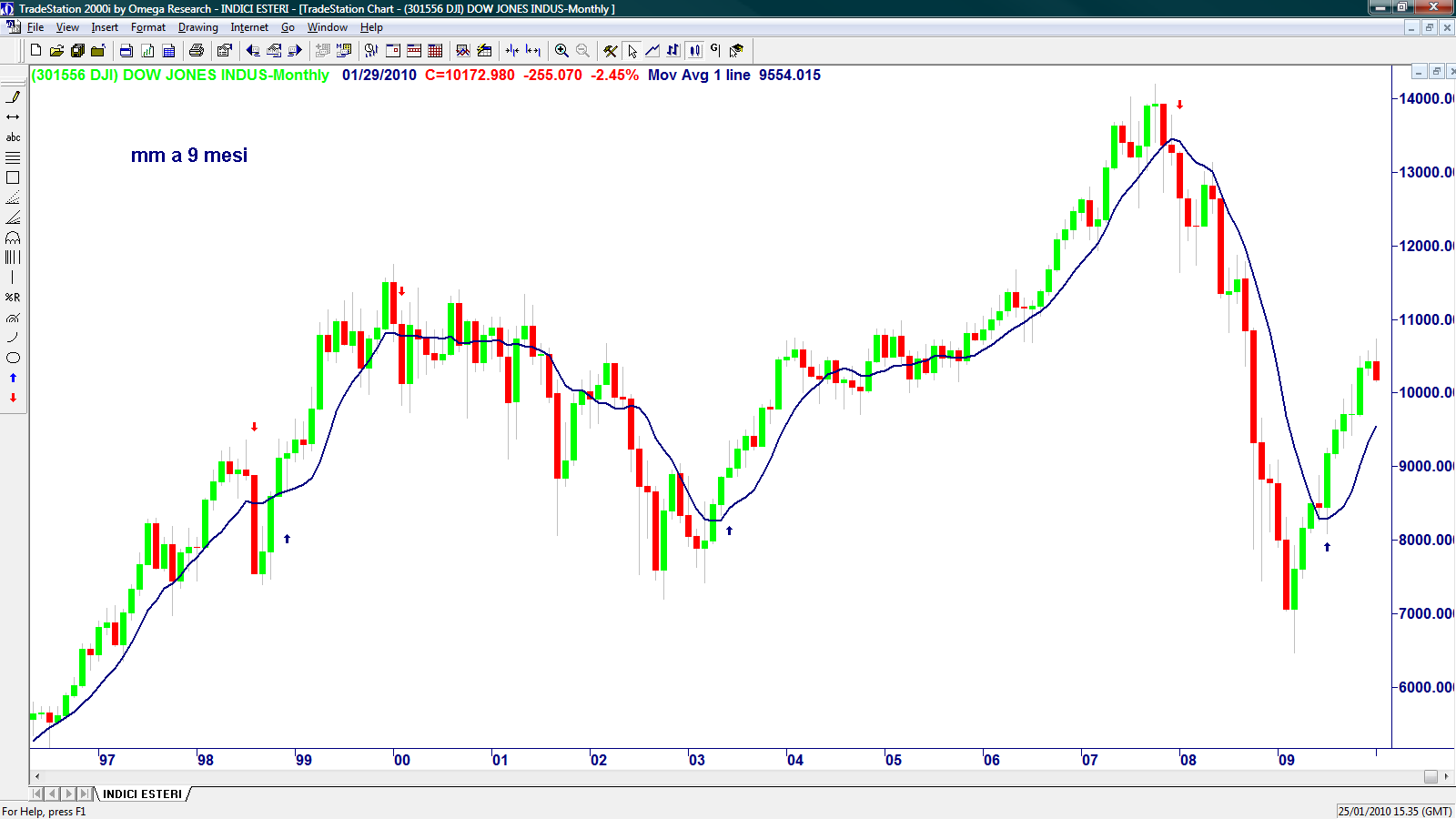Open the Help menu

point(371,27)
